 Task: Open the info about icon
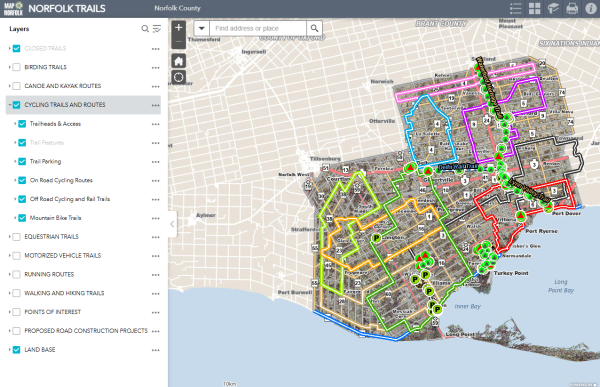coord(590,8)
